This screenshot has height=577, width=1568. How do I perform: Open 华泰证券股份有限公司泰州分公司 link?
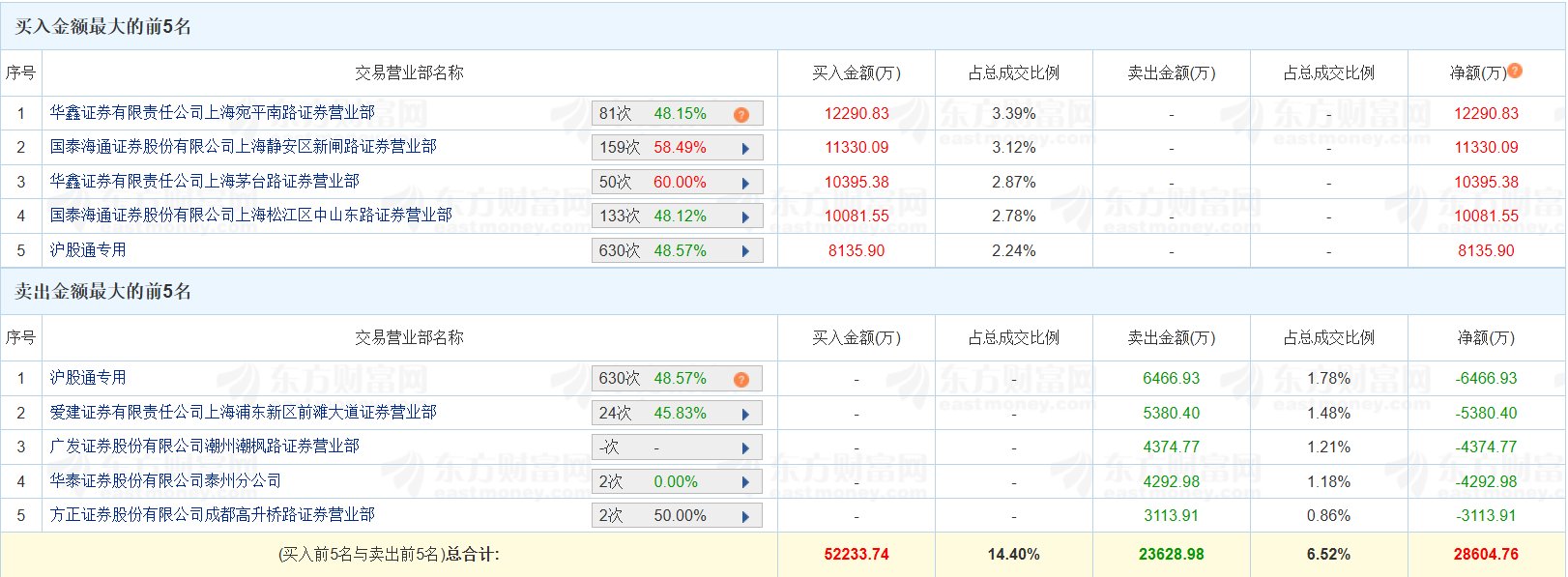pyautogui.click(x=166, y=481)
